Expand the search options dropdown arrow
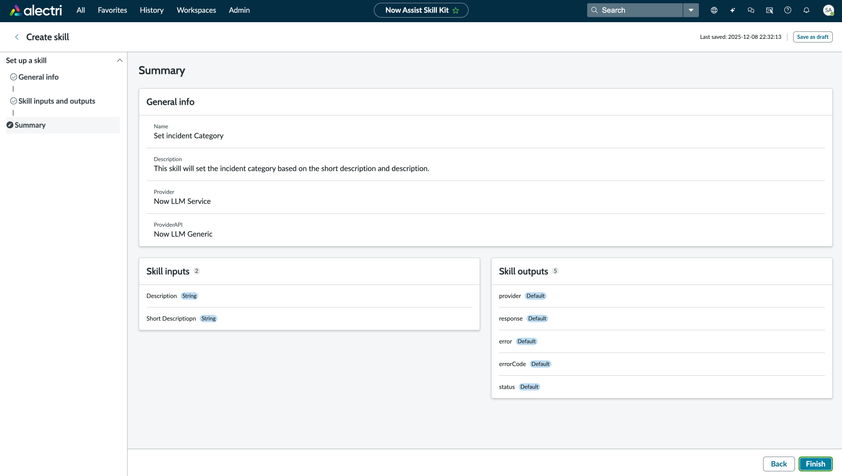Image resolution: width=842 pixels, height=476 pixels. pyautogui.click(x=691, y=10)
